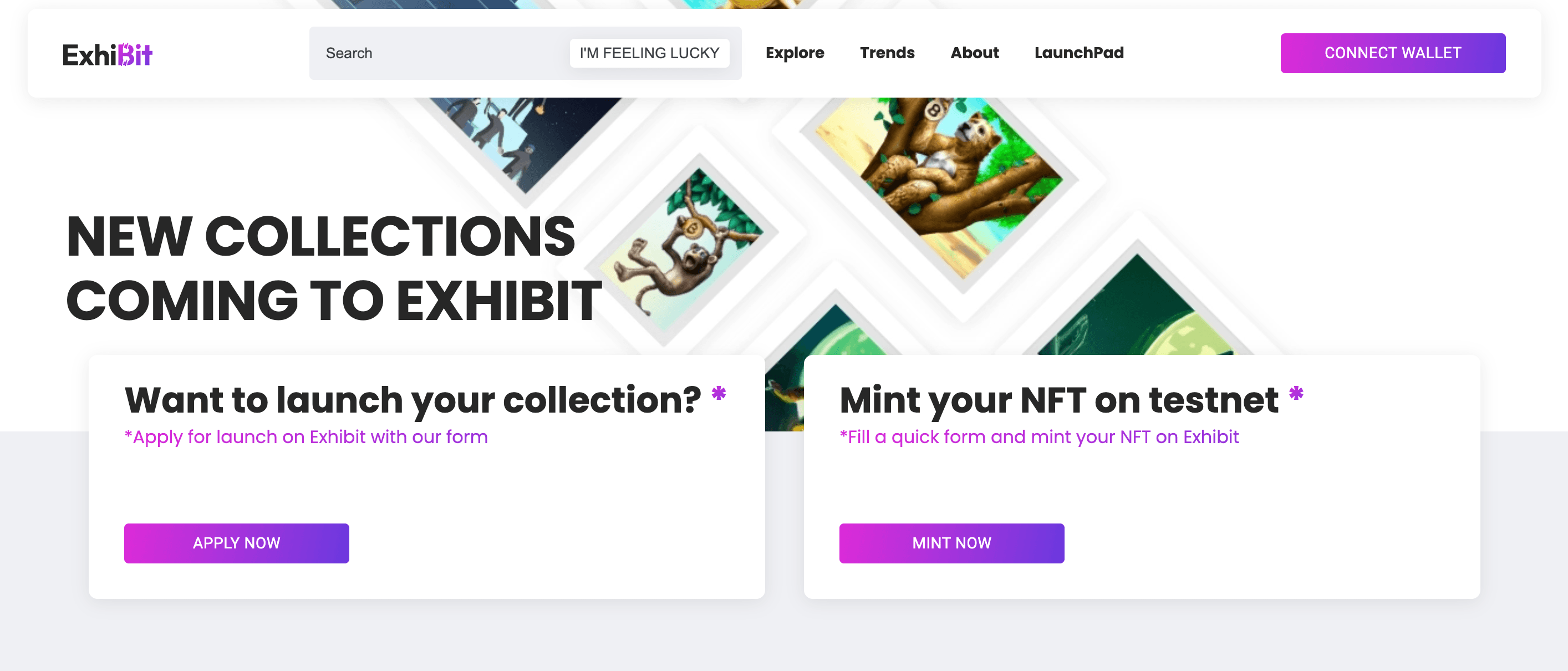Image resolution: width=1568 pixels, height=671 pixels.
Task: Click asterisk beside 'Want to launch your collection?'
Action: pos(718,394)
